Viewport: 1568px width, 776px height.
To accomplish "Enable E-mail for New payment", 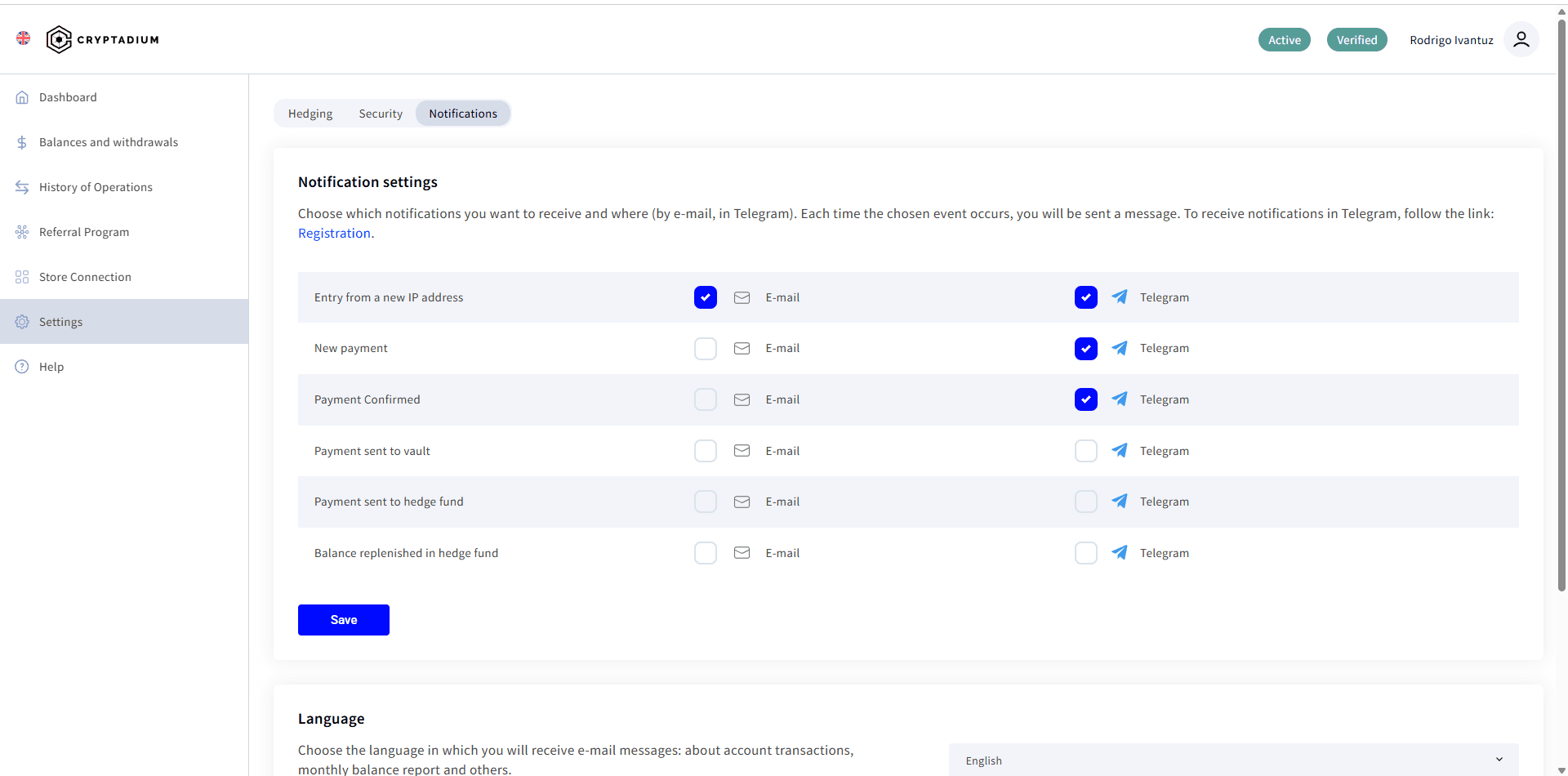I will point(706,349).
